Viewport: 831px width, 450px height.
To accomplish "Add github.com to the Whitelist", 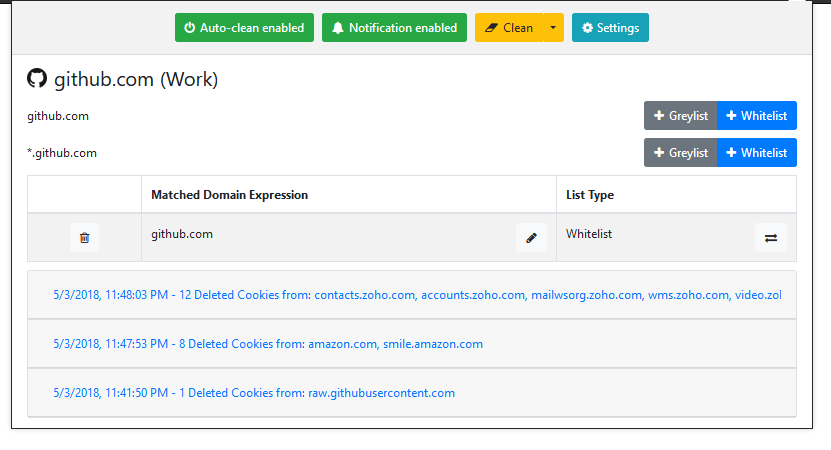I will coord(757,116).
